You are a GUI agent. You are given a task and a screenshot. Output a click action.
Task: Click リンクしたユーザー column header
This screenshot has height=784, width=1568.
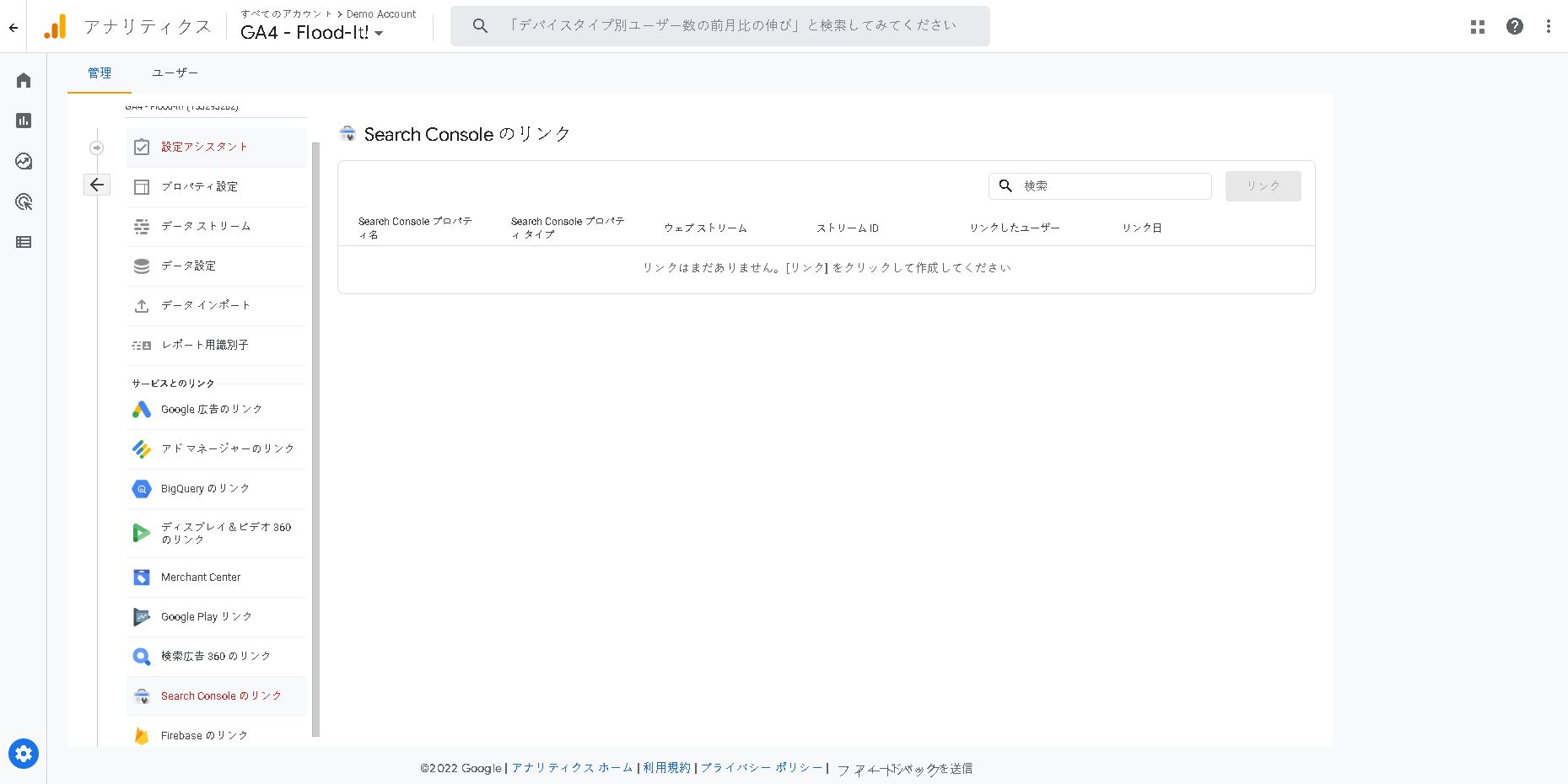[1015, 228]
